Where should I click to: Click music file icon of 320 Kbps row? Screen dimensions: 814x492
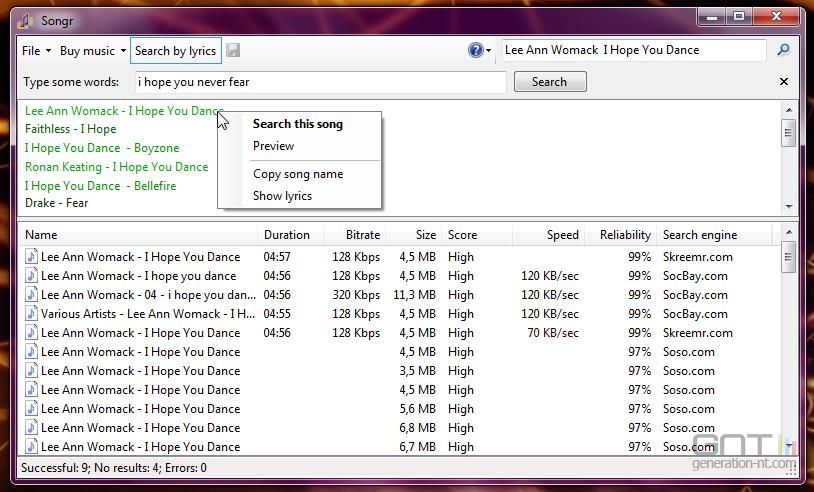pos(31,295)
